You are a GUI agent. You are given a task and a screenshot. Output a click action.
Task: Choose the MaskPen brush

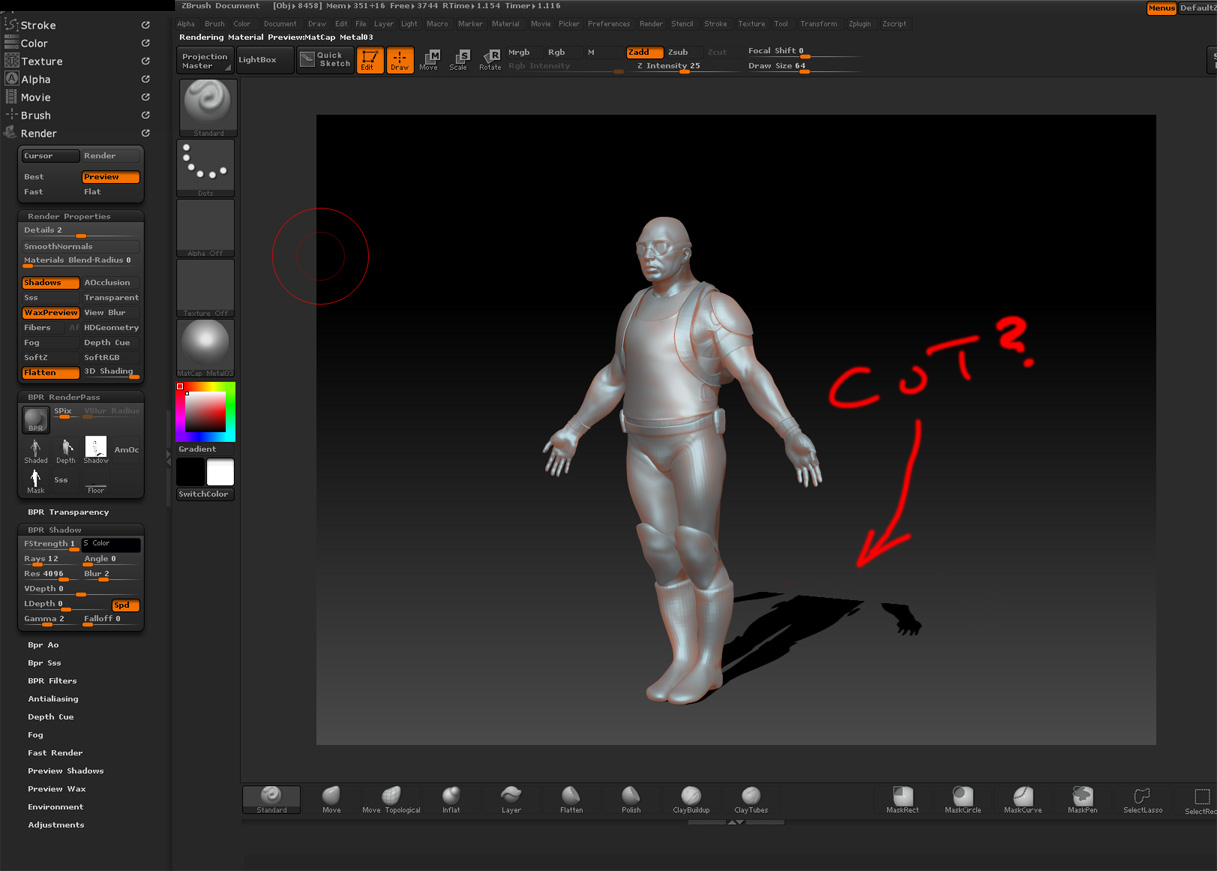(x=1082, y=799)
